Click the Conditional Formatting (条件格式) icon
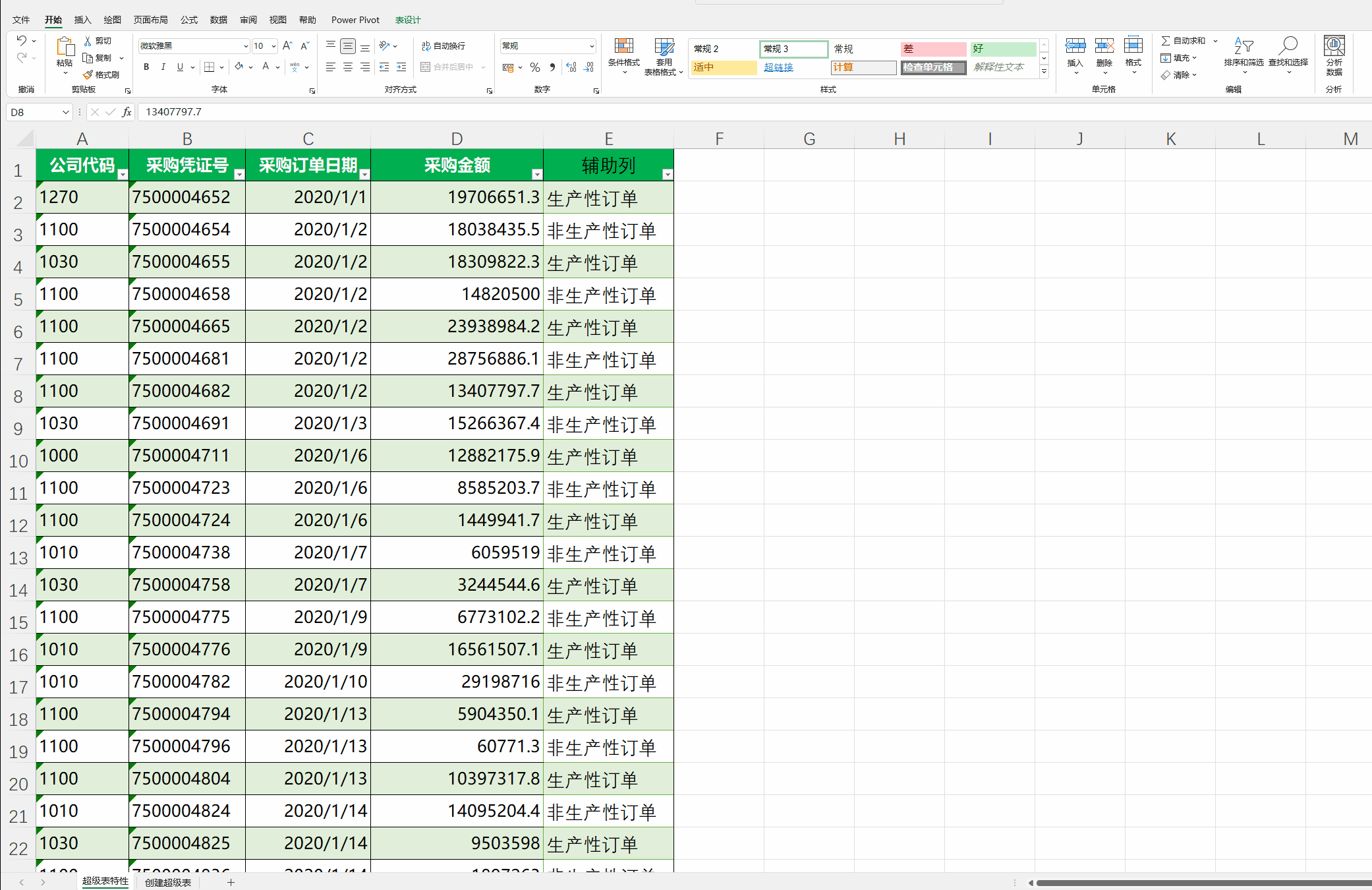This screenshot has height=890, width=1372. pyautogui.click(x=623, y=46)
